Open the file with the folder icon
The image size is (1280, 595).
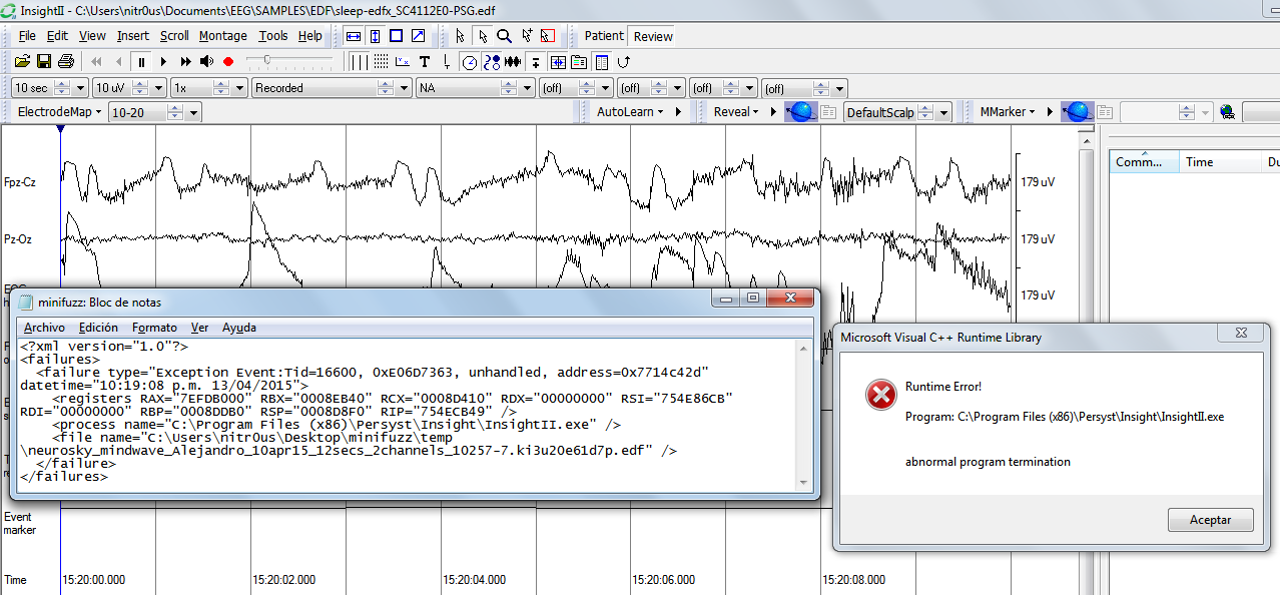pos(22,62)
